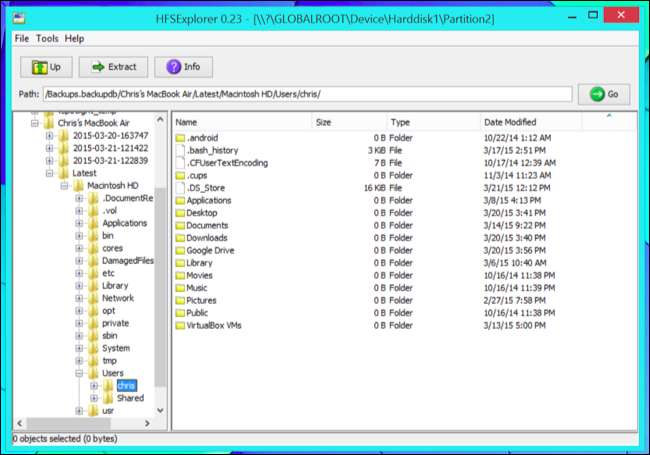Open the Help menu

click(74, 39)
